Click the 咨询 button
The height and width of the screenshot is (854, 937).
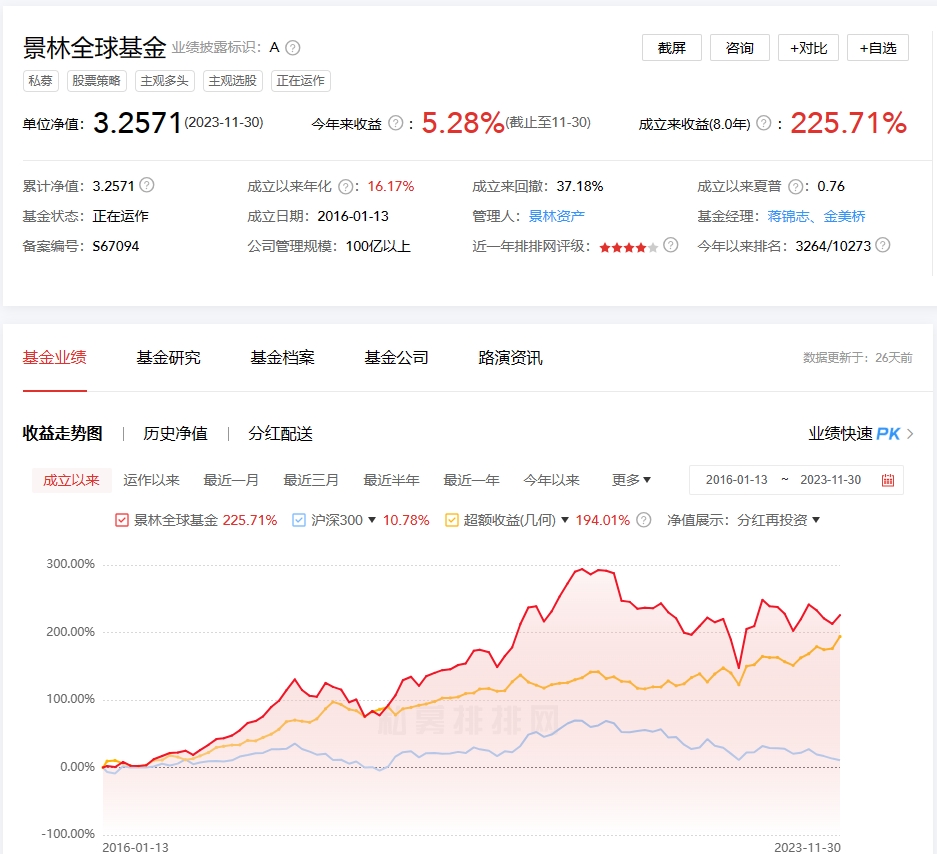click(740, 48)
